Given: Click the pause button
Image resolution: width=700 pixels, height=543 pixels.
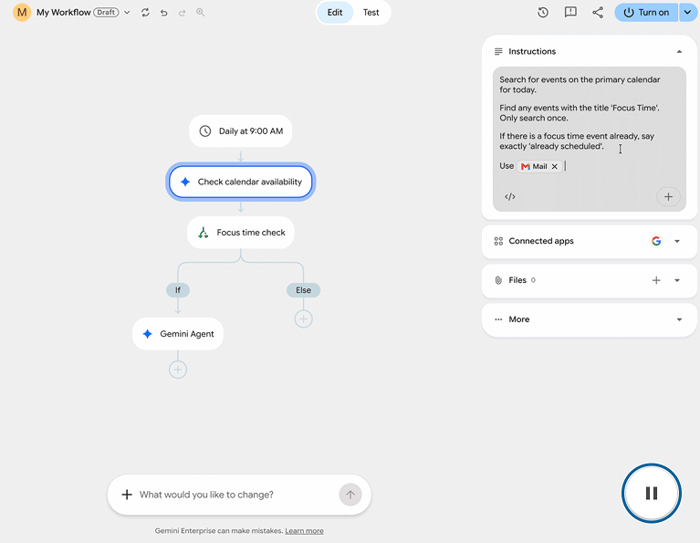Looking at the screenshot, I should (651, 493).
